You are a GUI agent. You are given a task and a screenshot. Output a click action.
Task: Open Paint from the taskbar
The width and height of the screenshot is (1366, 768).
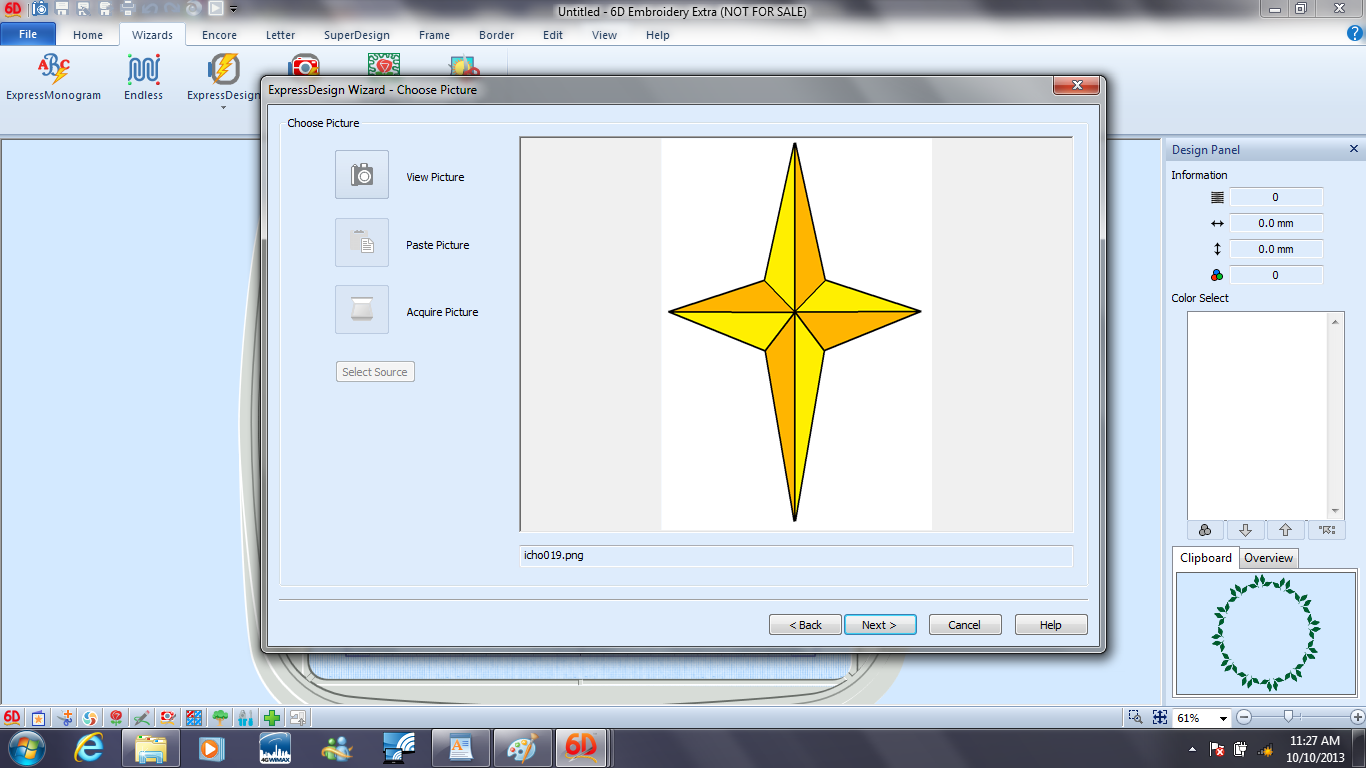[522, 748]
